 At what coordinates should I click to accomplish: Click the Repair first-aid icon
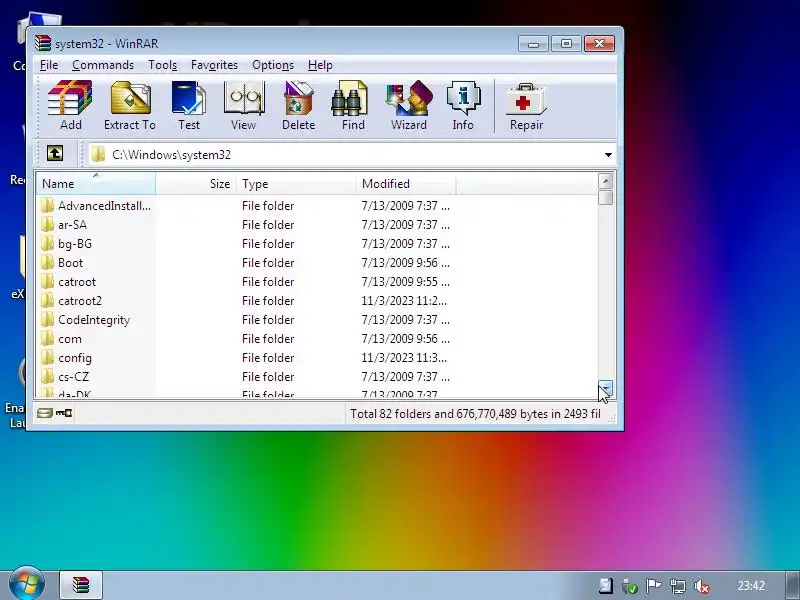pos(527,98)
